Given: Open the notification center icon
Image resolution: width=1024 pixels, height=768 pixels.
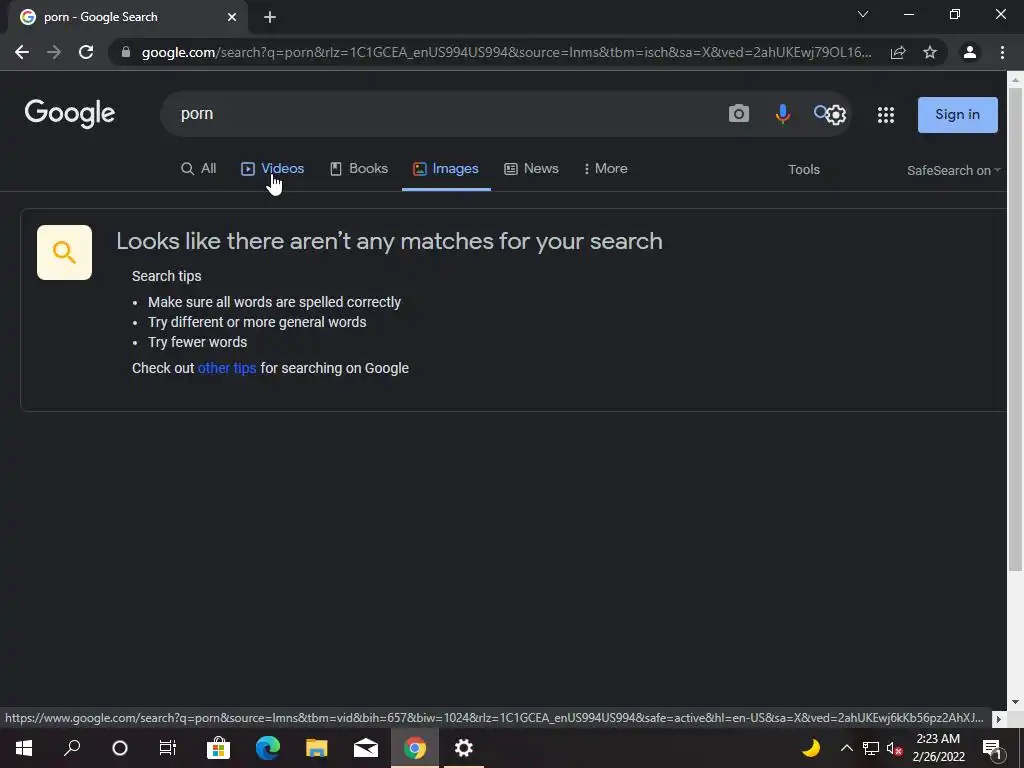Looking at the screenshot, I should 992,748.
